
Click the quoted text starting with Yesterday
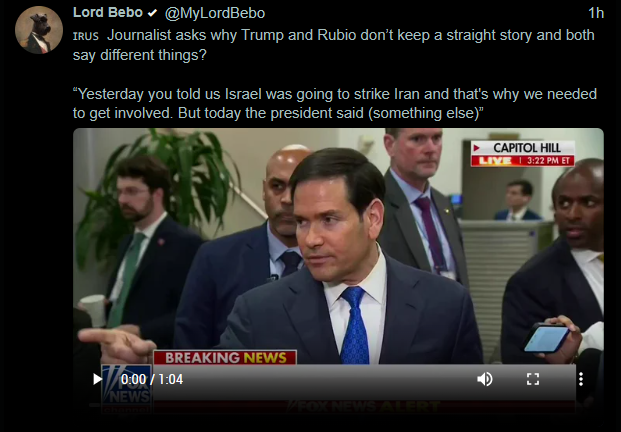click(x=335, y=103)
